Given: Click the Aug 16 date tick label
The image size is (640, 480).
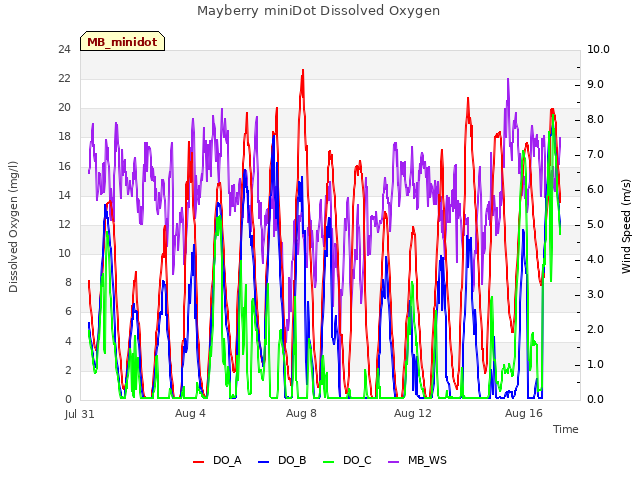Looking at the screenshot, I should coord(524,413).
